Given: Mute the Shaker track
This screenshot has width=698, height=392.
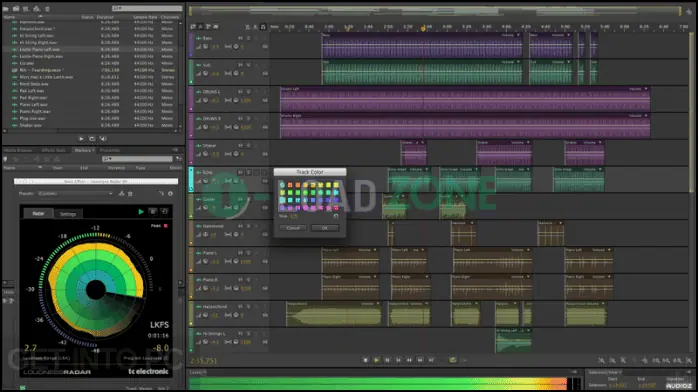Looking at the screenshot, I should pyautogui.click(x=240, y=145).
